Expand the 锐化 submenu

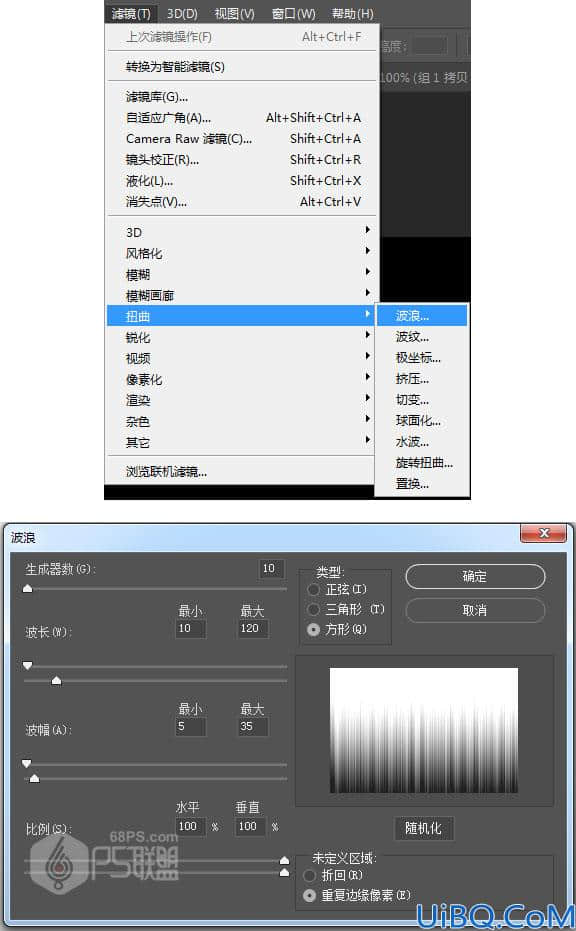tap(242, 337)
